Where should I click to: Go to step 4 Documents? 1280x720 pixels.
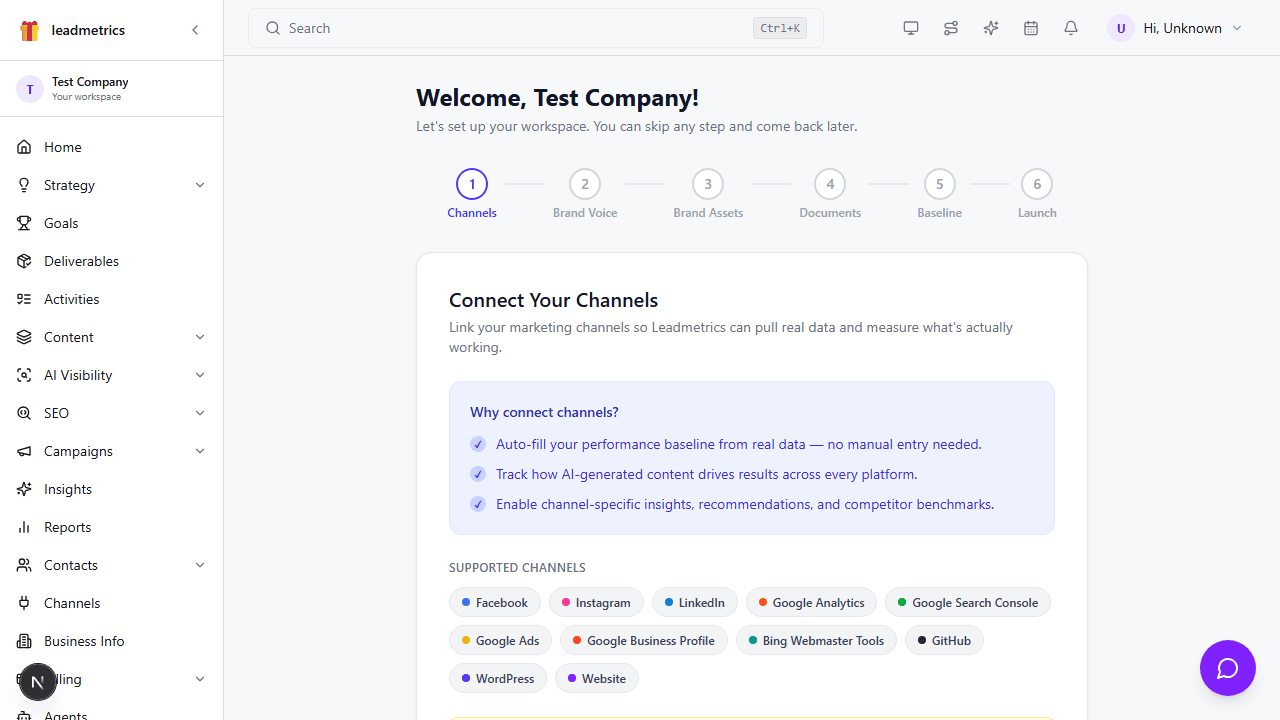click(830, 194)
